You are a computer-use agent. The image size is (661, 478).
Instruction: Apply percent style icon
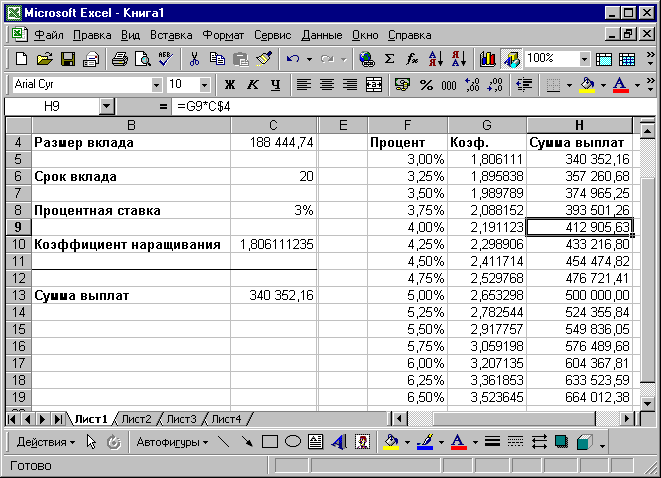click(x=426, y=85)
